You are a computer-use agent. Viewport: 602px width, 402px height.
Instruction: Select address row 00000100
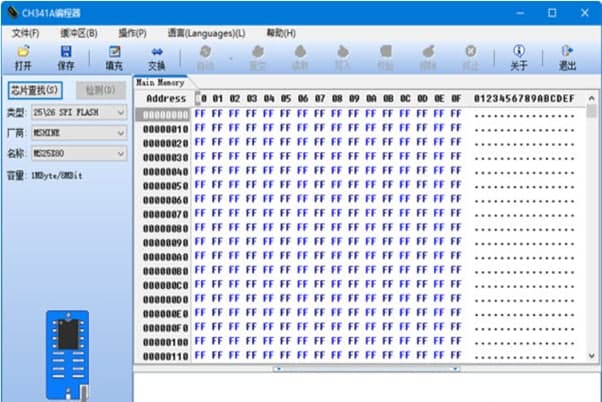point(165,342)
